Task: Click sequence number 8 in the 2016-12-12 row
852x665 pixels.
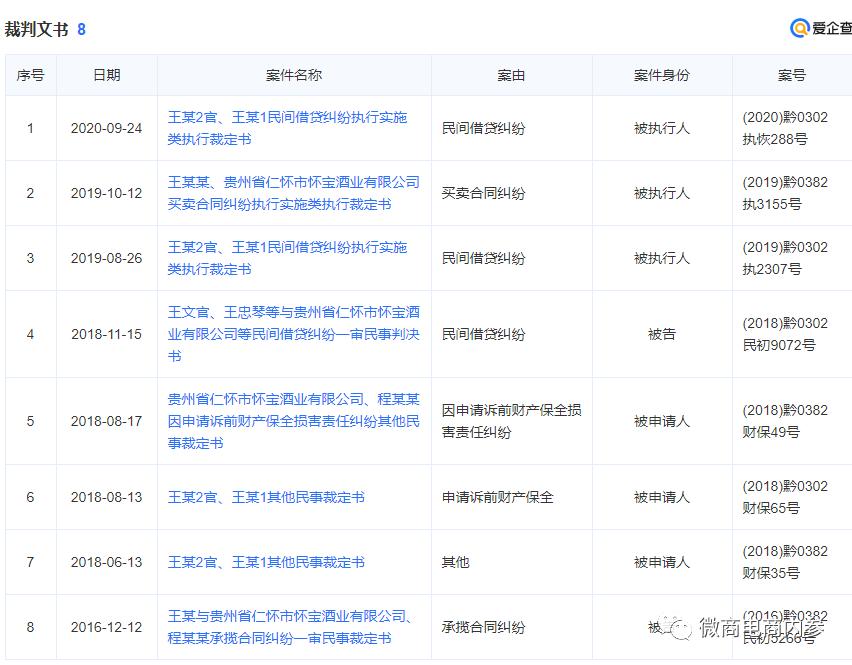Action: click(x=30, y=627)
